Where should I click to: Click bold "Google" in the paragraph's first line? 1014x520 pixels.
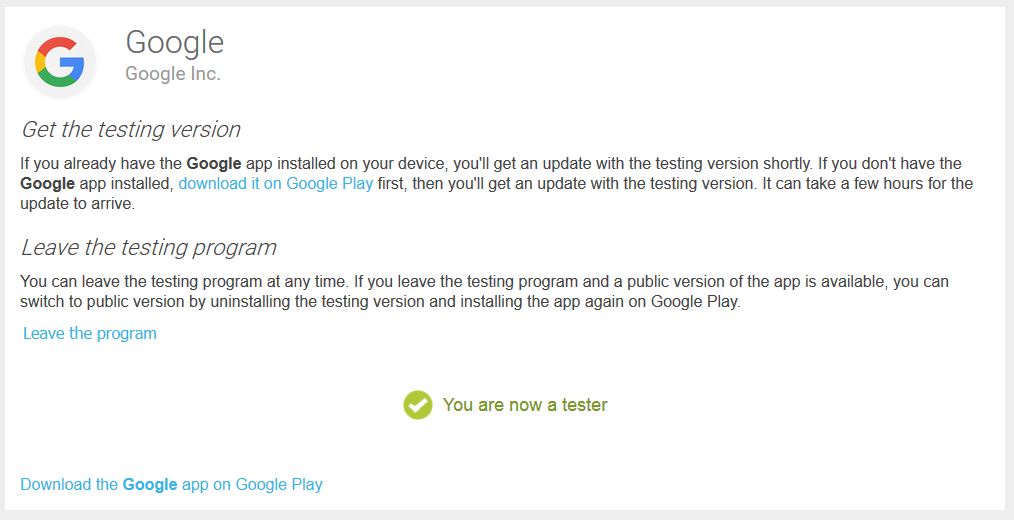tap(214, 164)
